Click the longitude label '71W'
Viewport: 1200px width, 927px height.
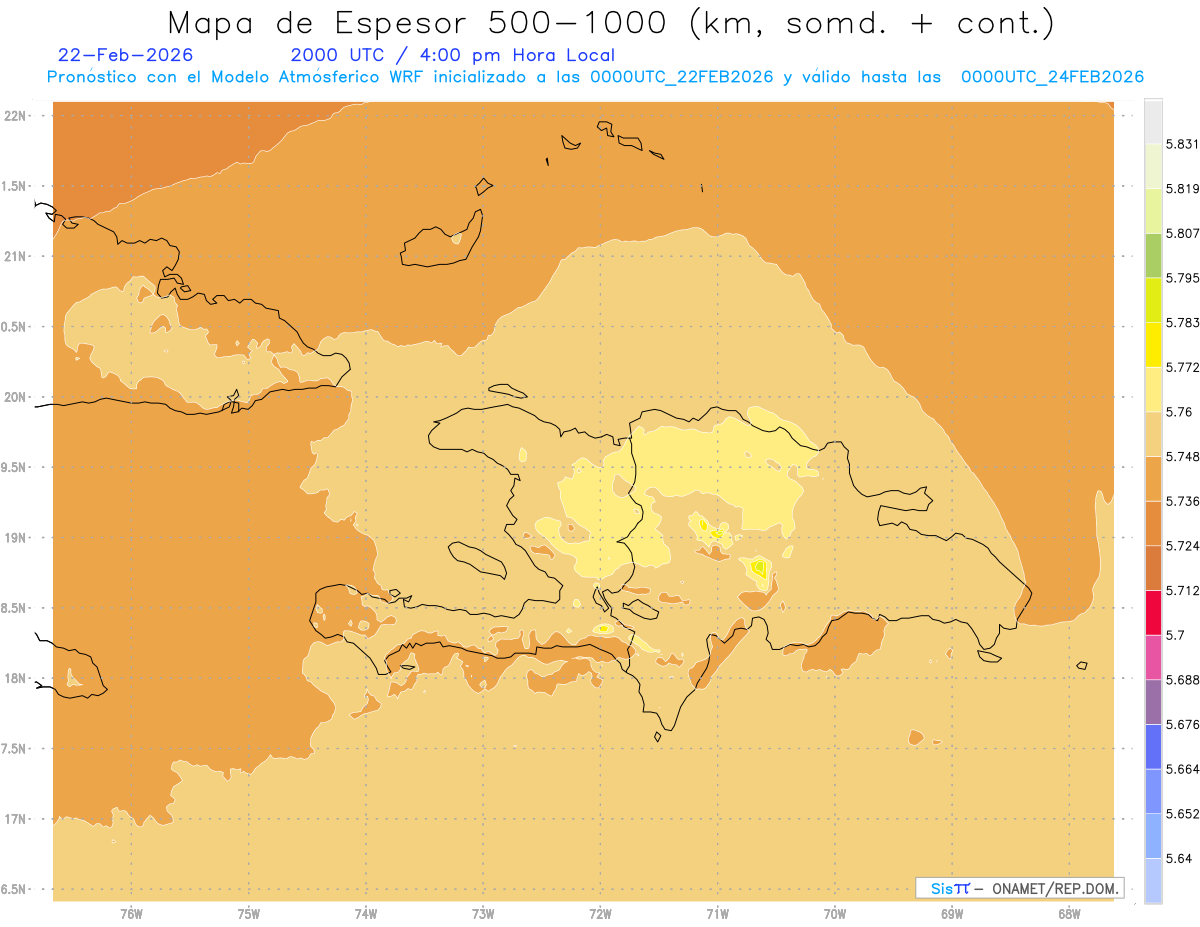point(717,913)
